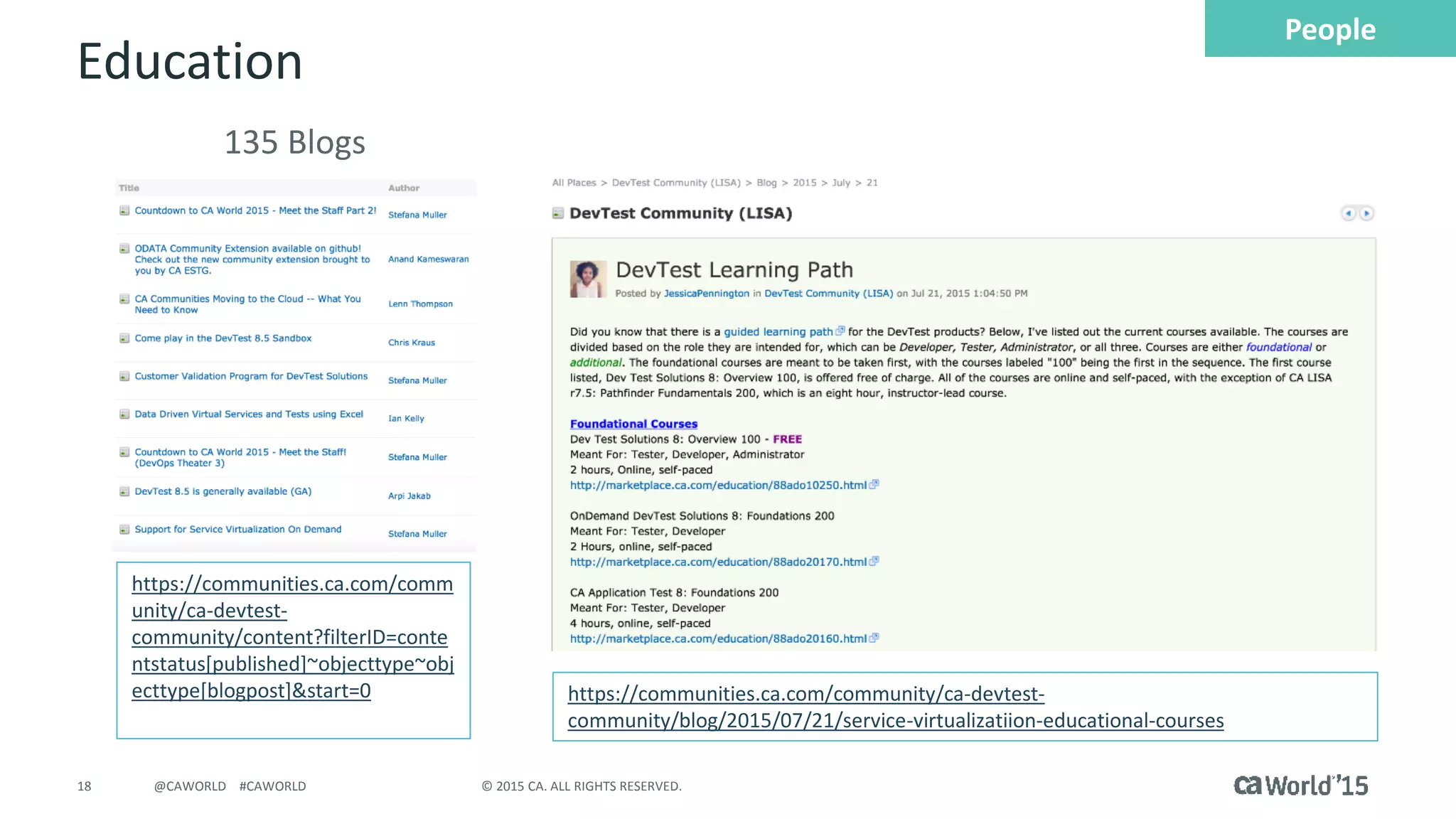Screen dimensions: 1456x819
Task: Click blog icon beside ODATA Community Extension post
Action: pyautogui.click(x=124, y=249)
